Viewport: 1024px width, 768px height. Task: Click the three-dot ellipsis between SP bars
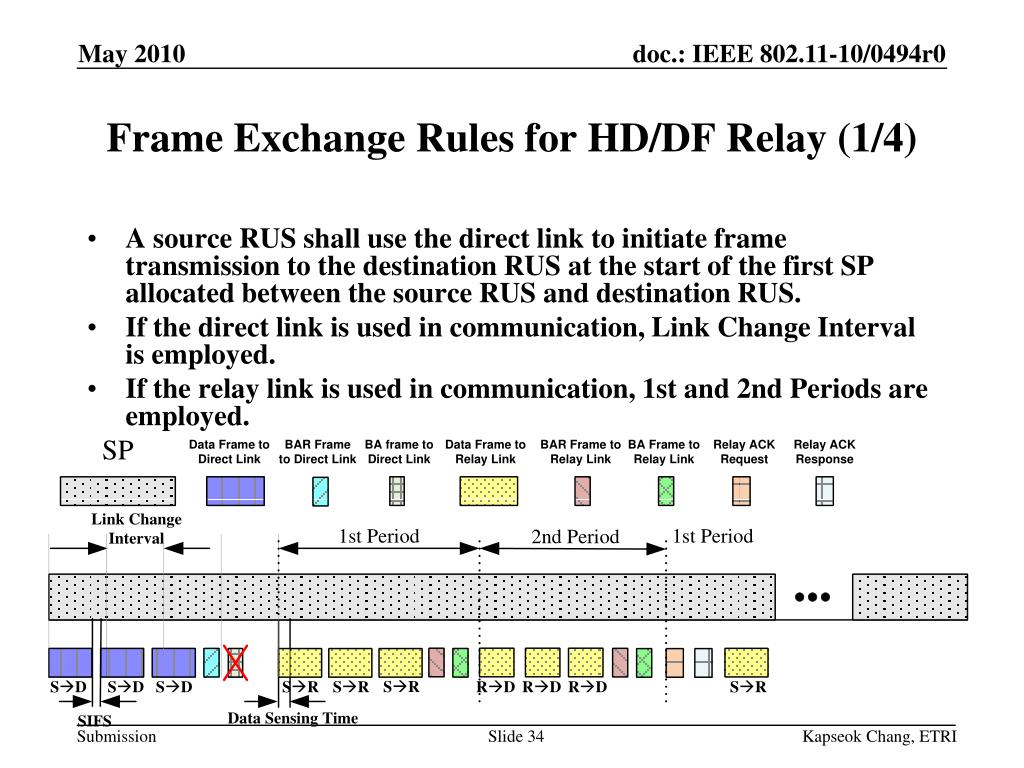[812, 597]
